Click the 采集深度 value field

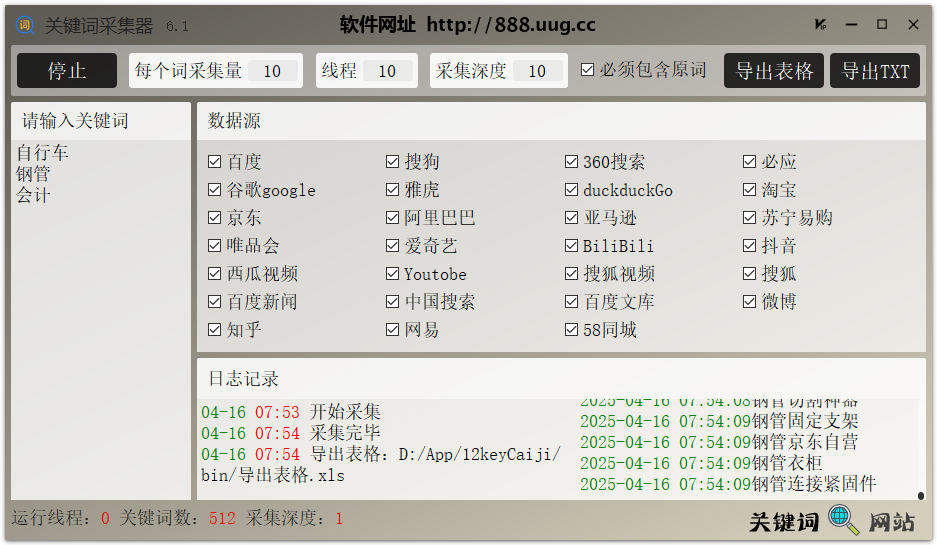(x=537, y=71)
